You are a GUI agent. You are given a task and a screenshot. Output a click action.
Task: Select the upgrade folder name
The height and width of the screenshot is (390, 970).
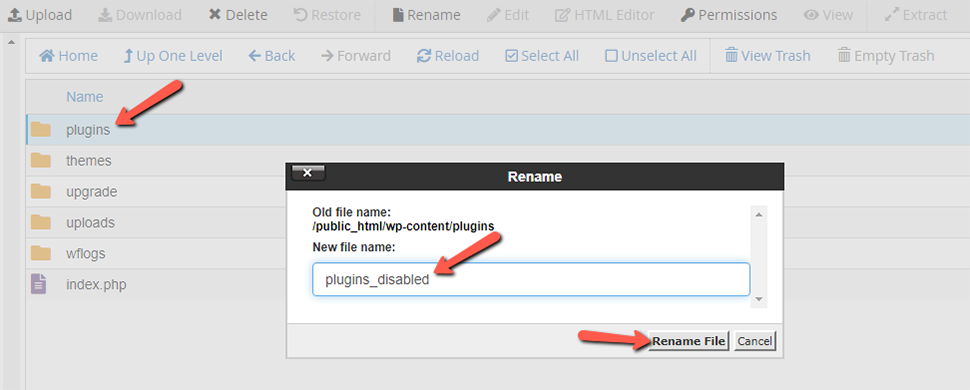pyautogui.click(x=92, y=192)
